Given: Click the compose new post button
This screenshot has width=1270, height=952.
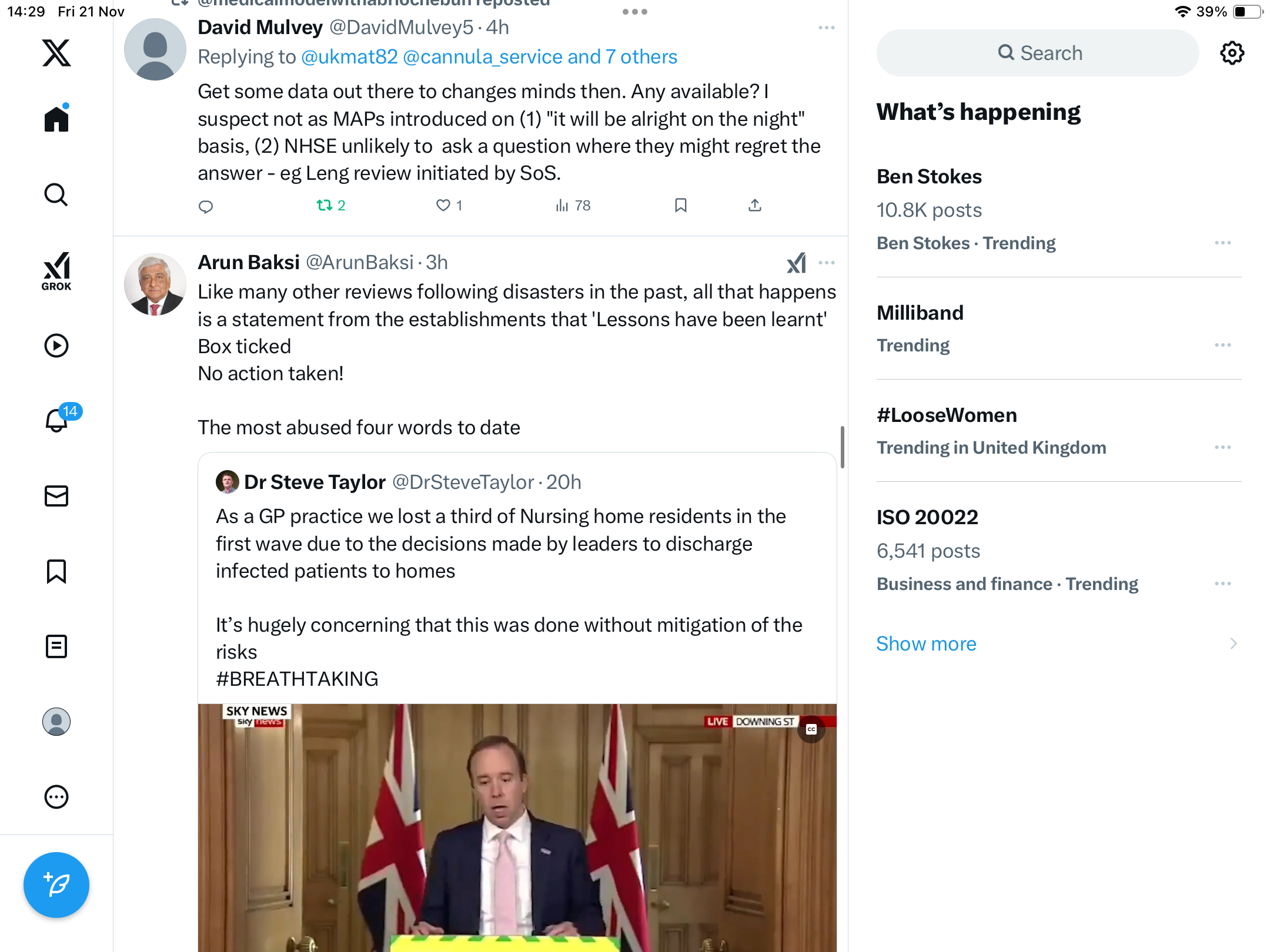Looking at the screenshot, I should (56, 884).
